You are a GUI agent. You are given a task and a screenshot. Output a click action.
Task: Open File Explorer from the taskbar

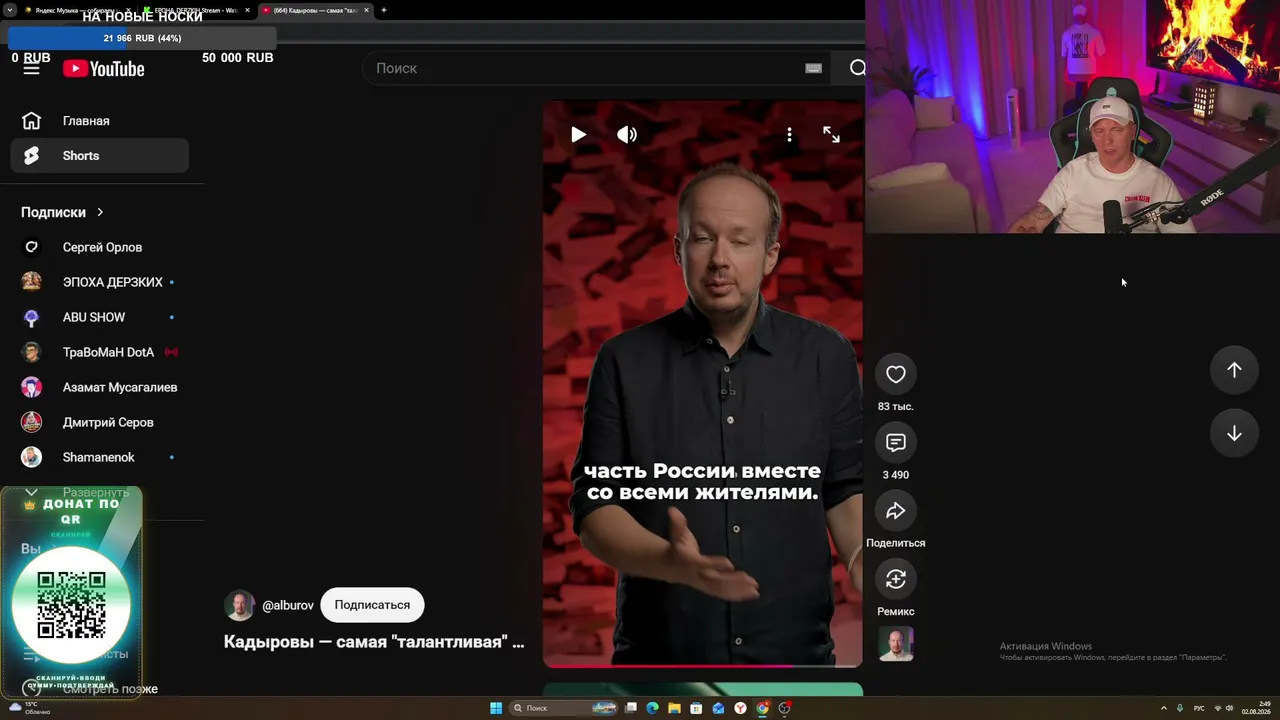[675, 708]
